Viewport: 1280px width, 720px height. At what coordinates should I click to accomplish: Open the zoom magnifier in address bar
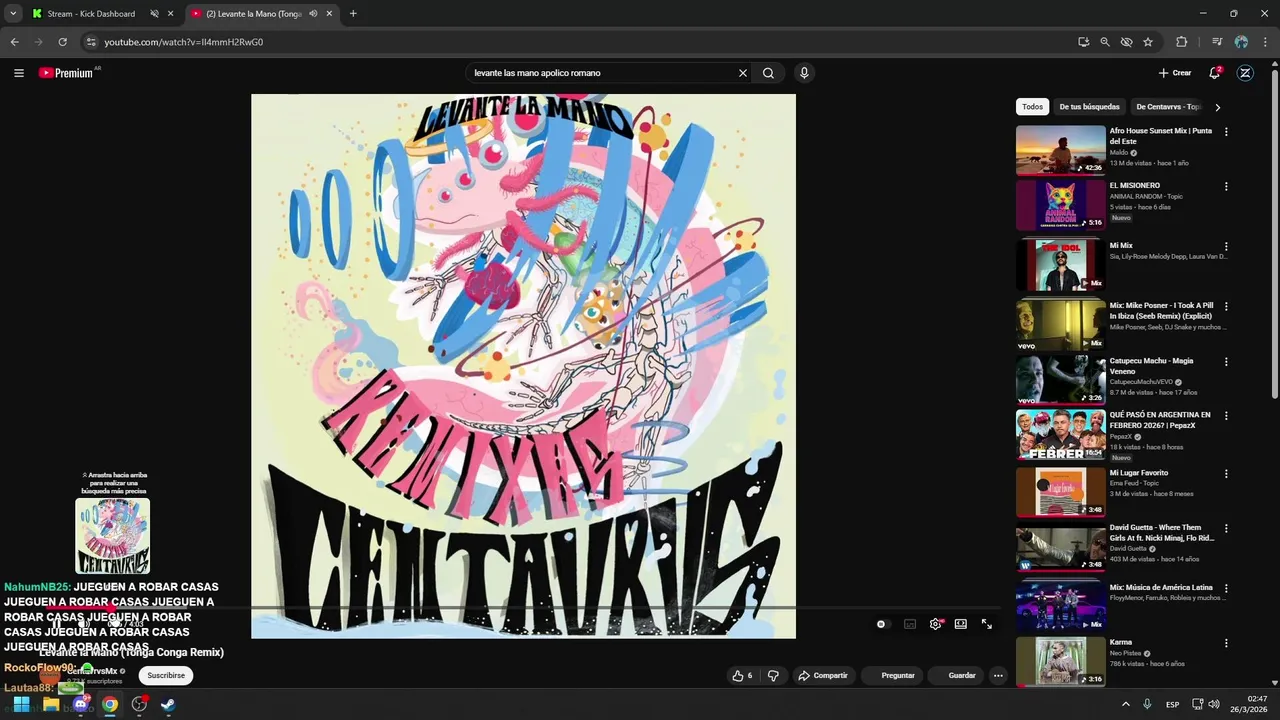pos(1105,42)
